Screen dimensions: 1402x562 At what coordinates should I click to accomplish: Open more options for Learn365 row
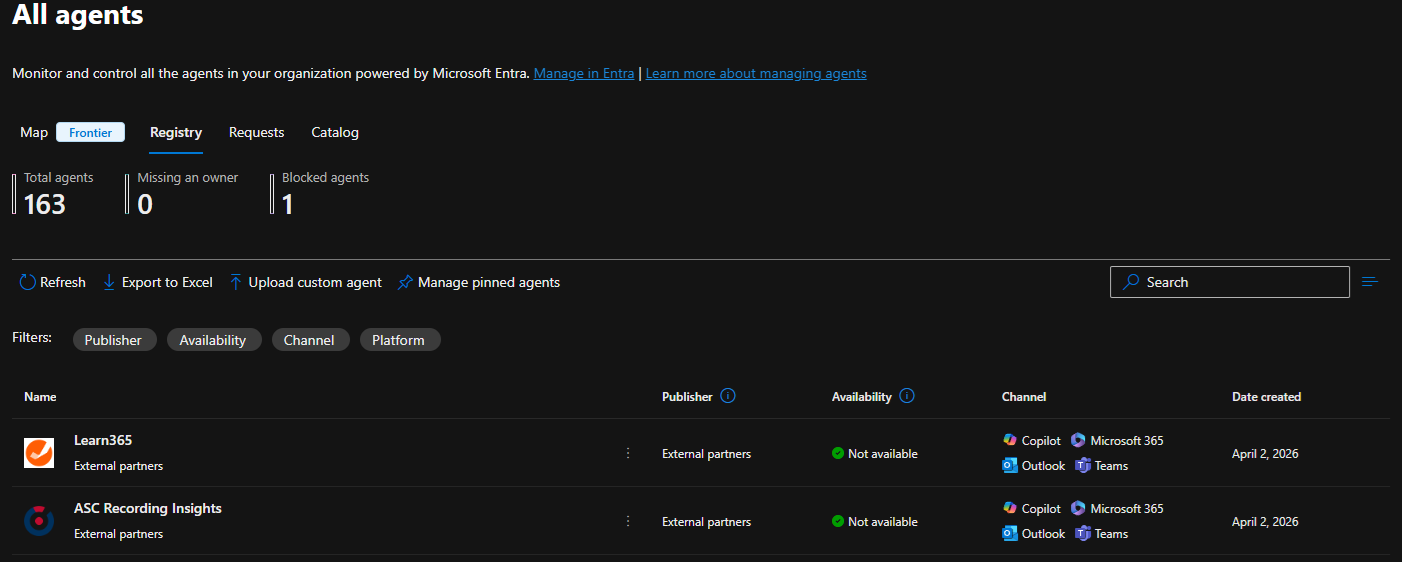click(x=628, y=453)
